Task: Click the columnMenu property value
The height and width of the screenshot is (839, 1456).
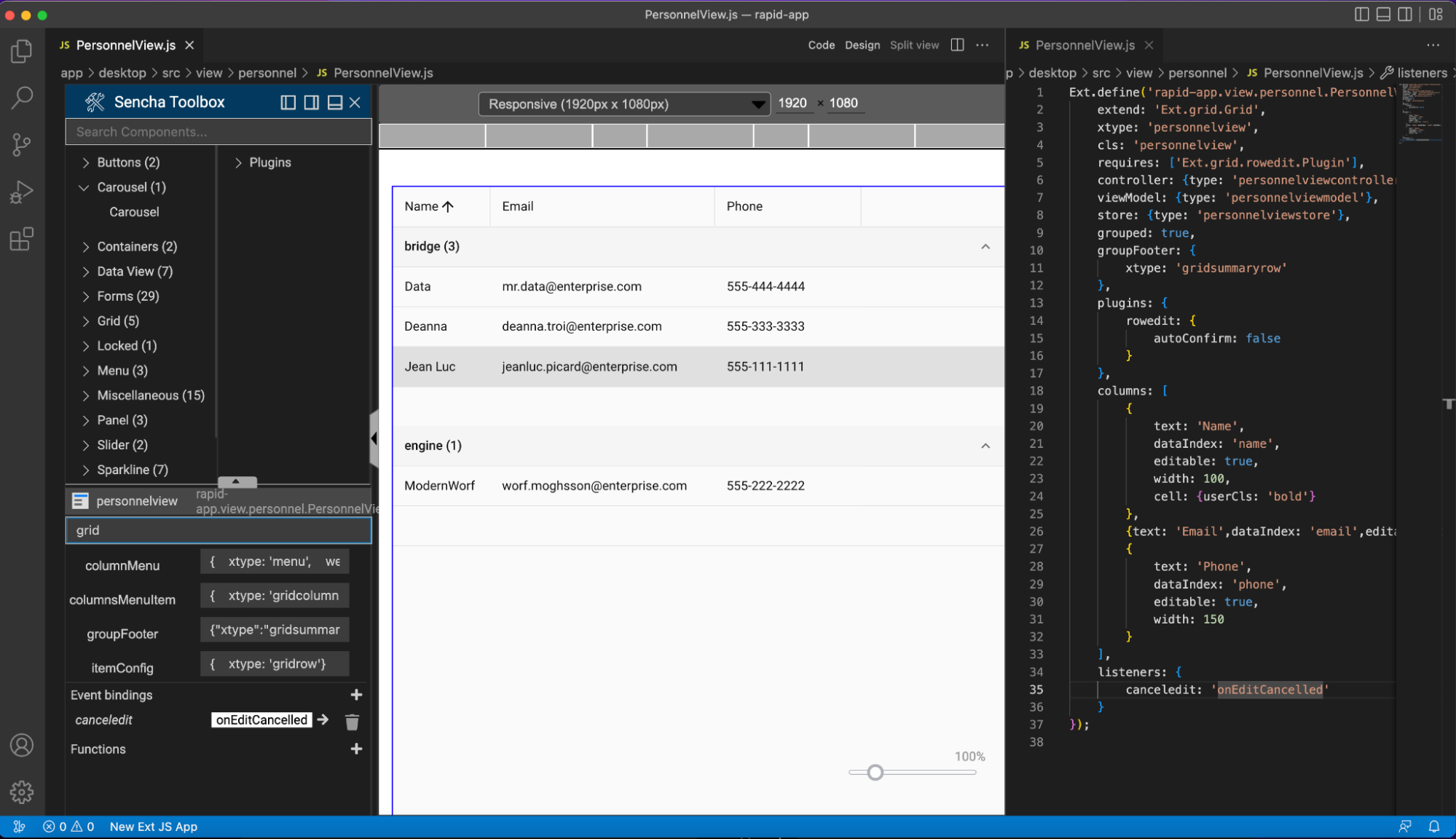Action: coord(275,562)
